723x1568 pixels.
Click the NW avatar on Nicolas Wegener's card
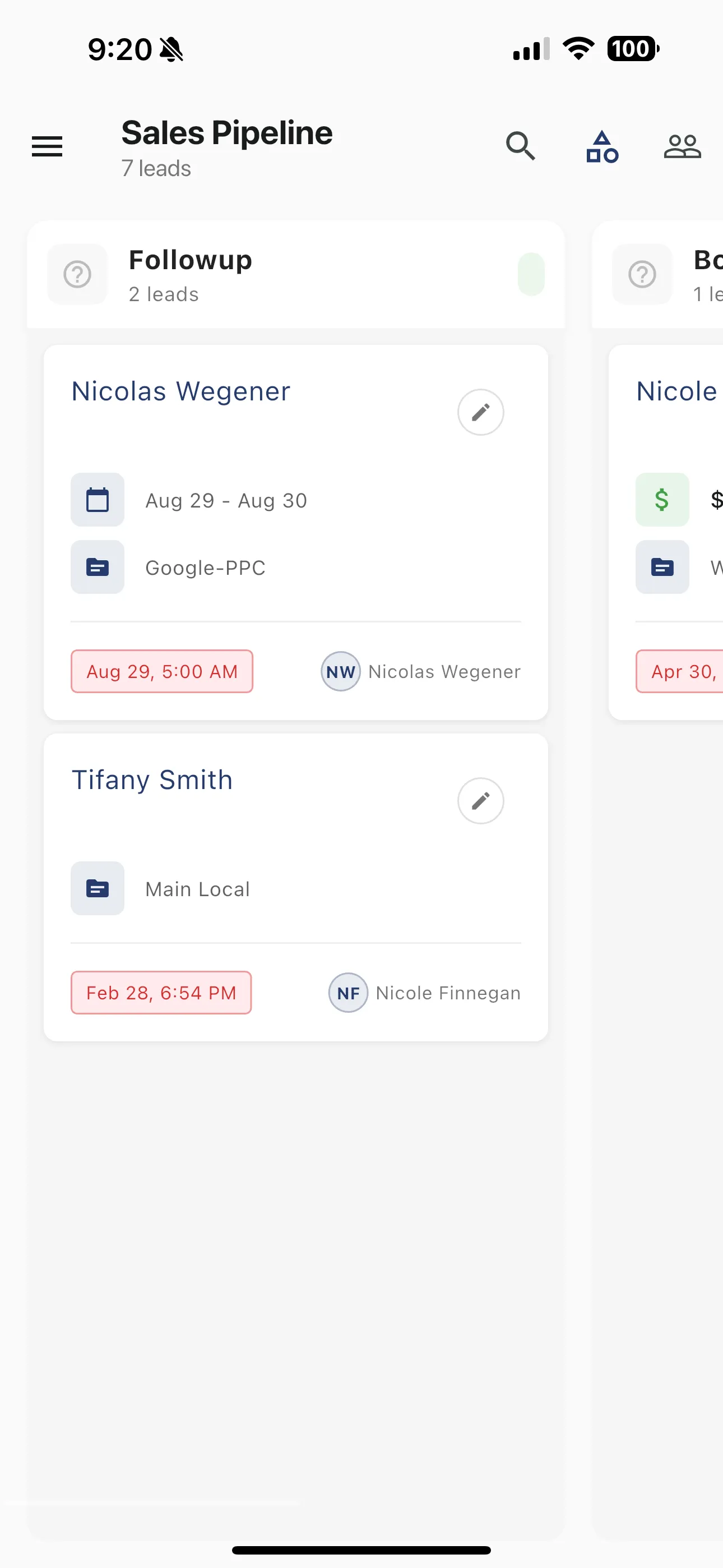pyautogui.click(x=340, y=671)
